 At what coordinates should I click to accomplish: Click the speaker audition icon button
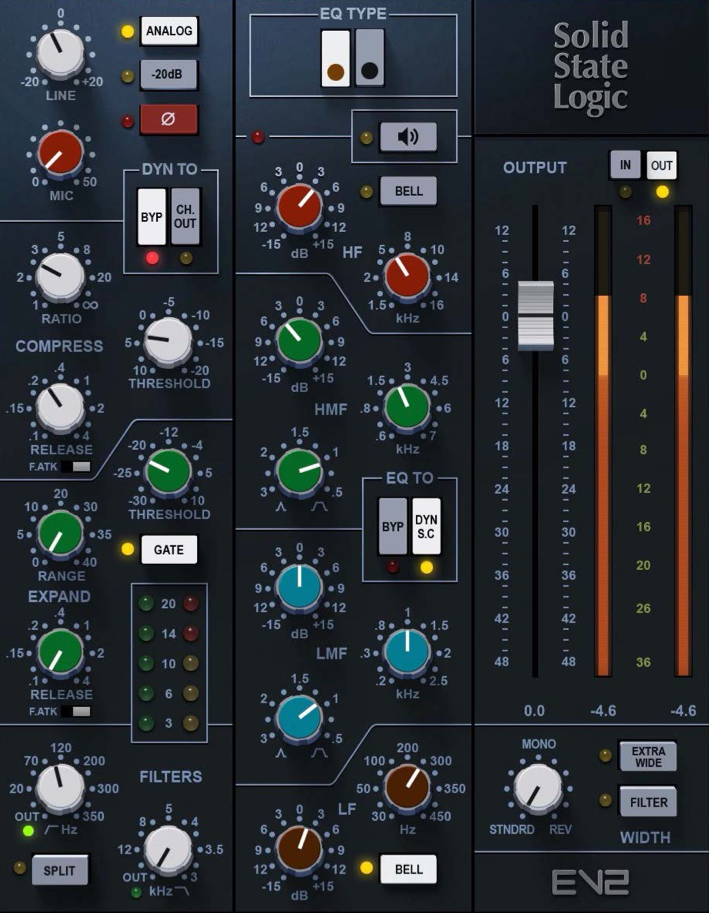(408, 137)
